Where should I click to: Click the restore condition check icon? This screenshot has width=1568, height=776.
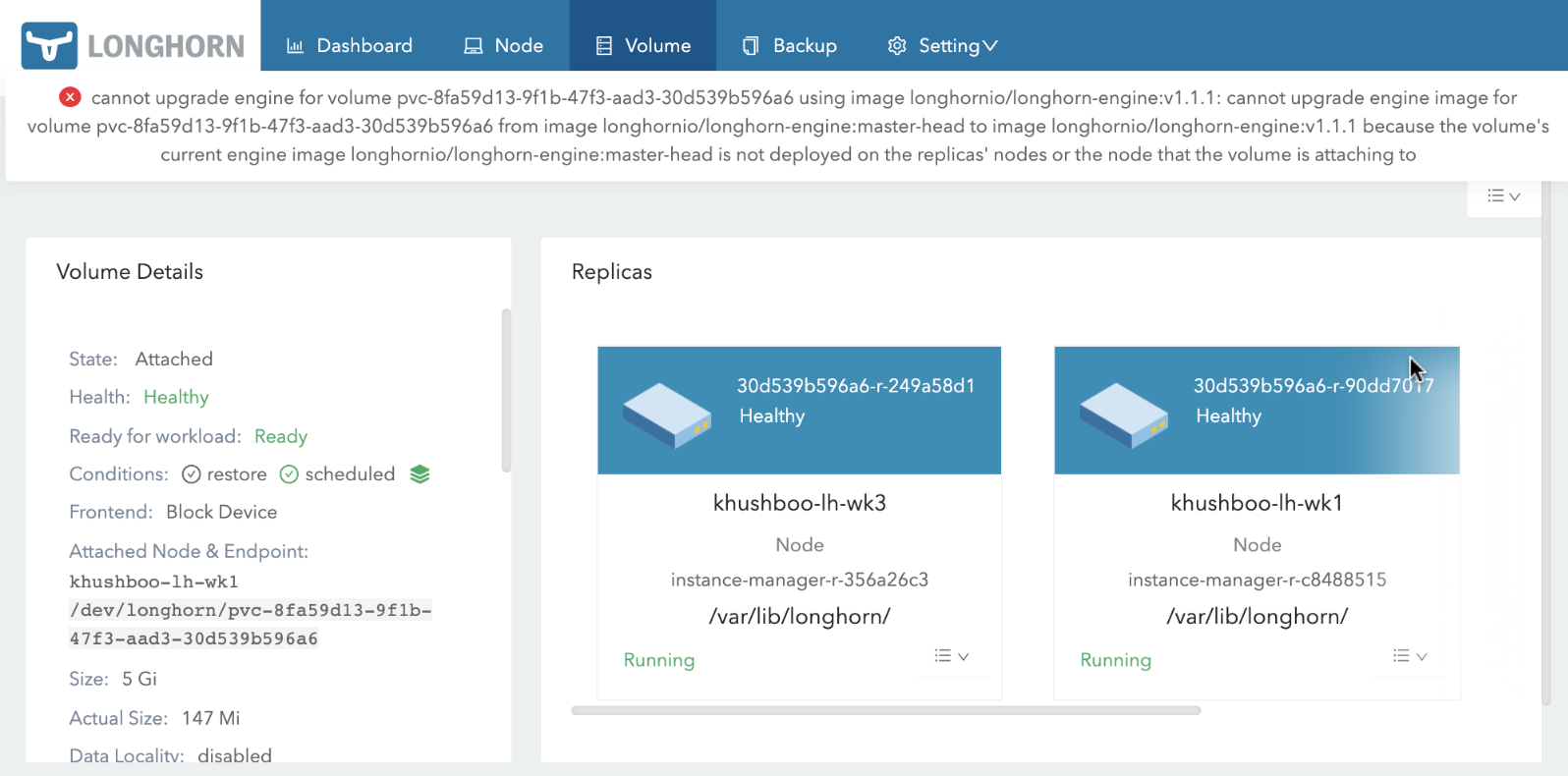192,474
